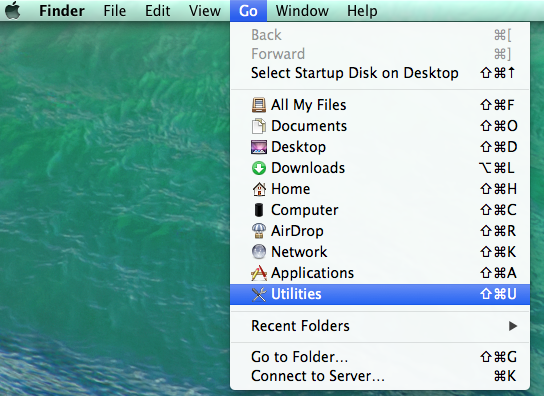Image resolution: width=544 pixels, height=396 pixels.
Task: Click the Desktop picture icon
Action: pos(259,147)
